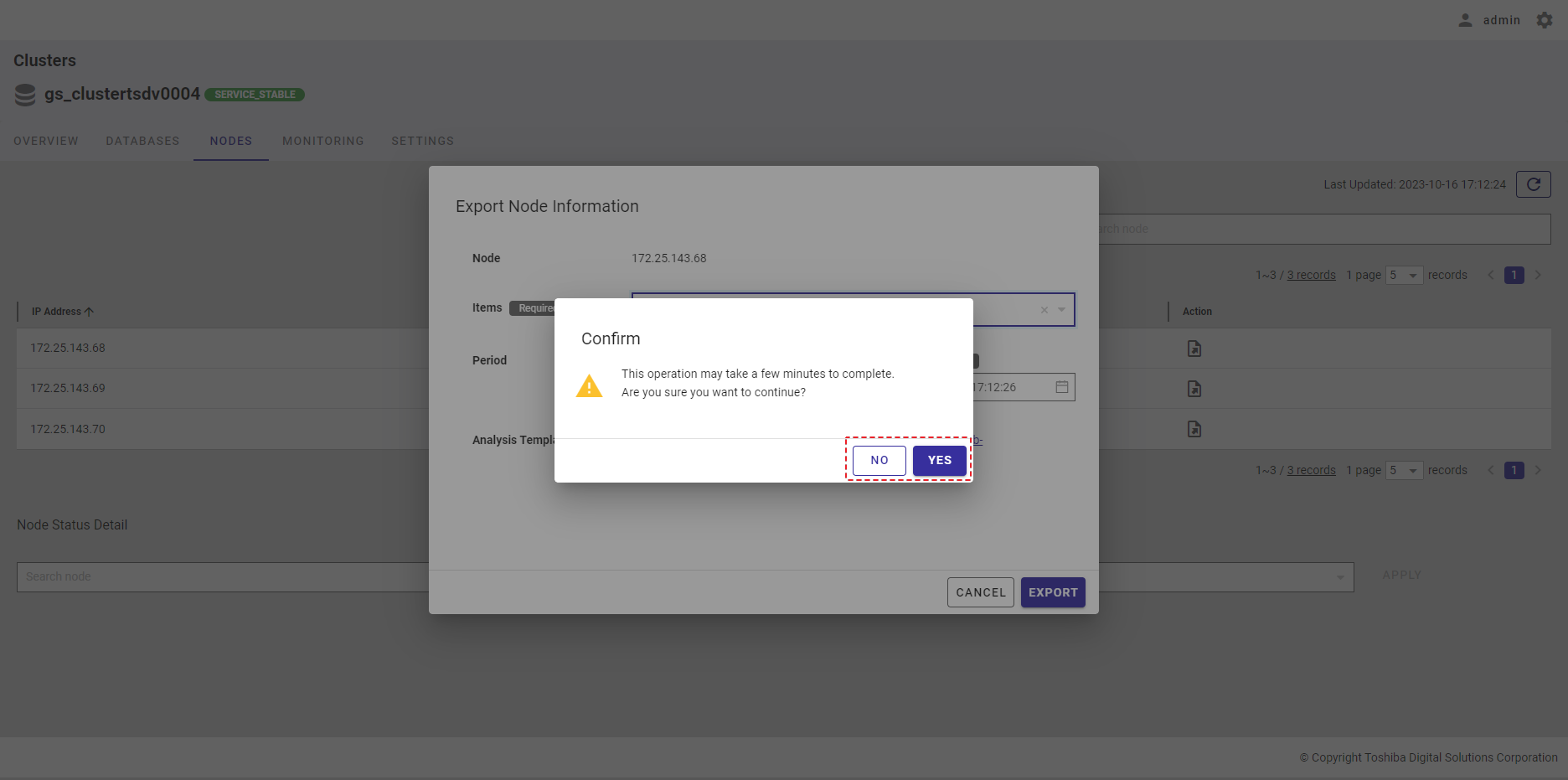Screen dimensions: 1568x780
Task: Expand the Items dropdown arrow
Action: (1062, 310)
